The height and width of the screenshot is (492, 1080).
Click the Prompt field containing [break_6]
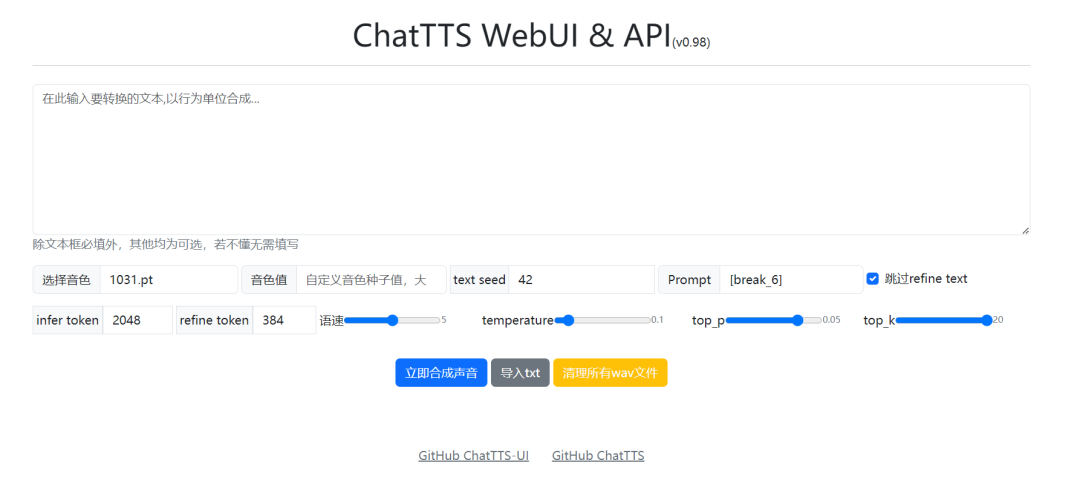[x=791, y=280]
